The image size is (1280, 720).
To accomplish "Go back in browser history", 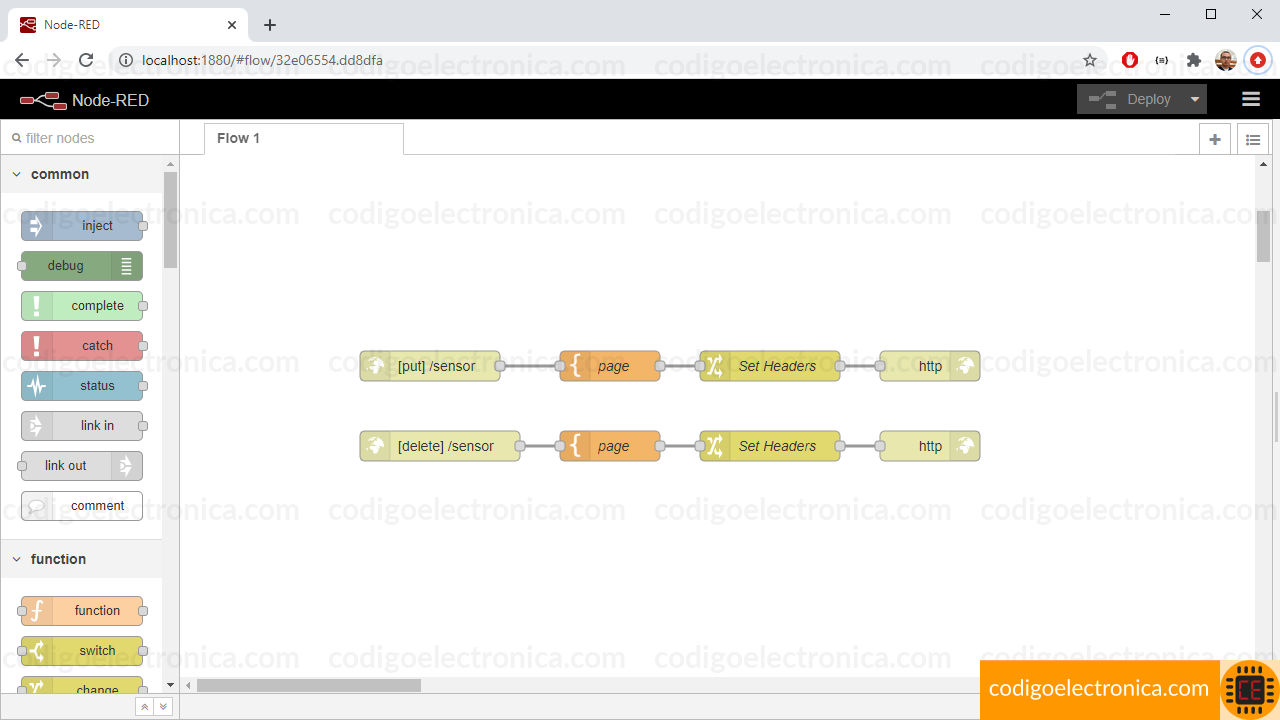I will (22, 60).
